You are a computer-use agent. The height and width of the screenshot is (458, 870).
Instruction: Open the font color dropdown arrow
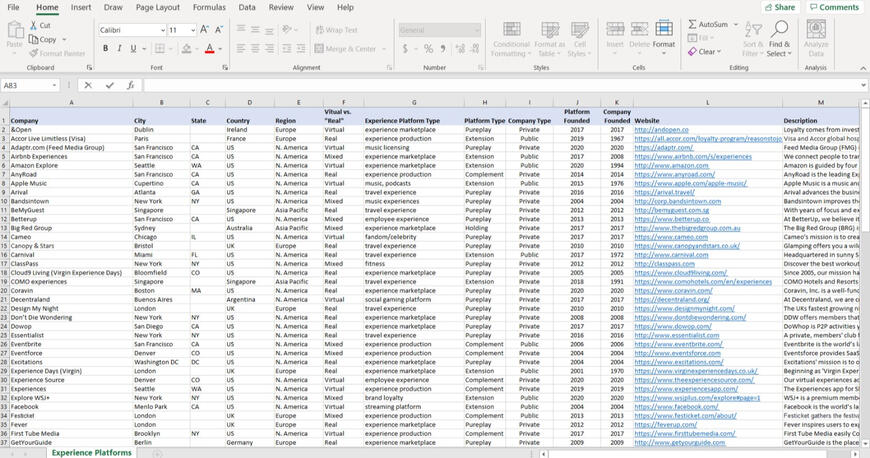(220, 48)
